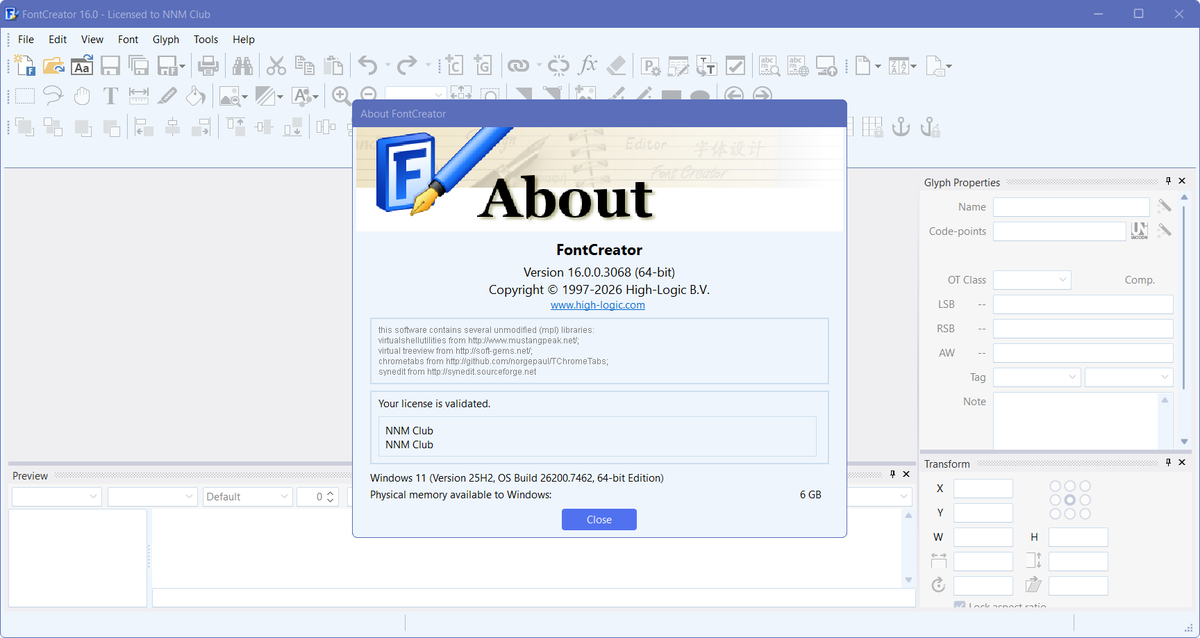Open the Undo history dropdown arrow

point(387,66)
